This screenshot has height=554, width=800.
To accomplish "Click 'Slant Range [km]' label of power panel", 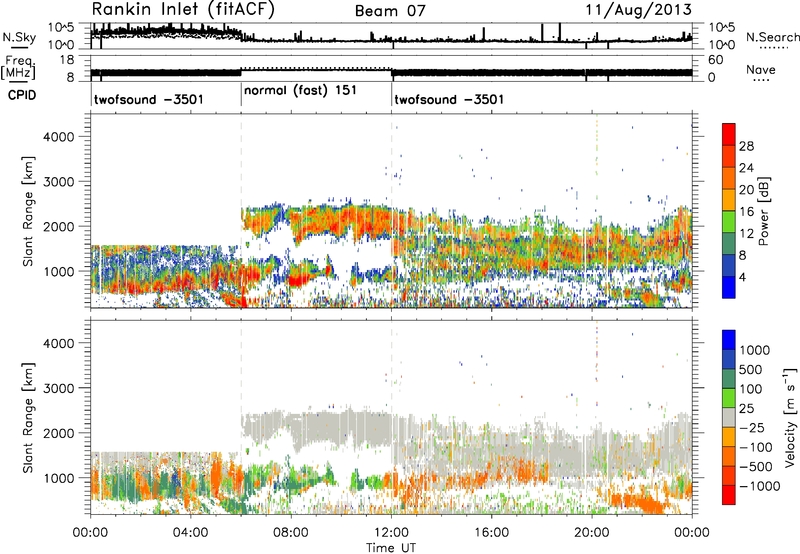I will pyautogui.click(x=28, y=211).
